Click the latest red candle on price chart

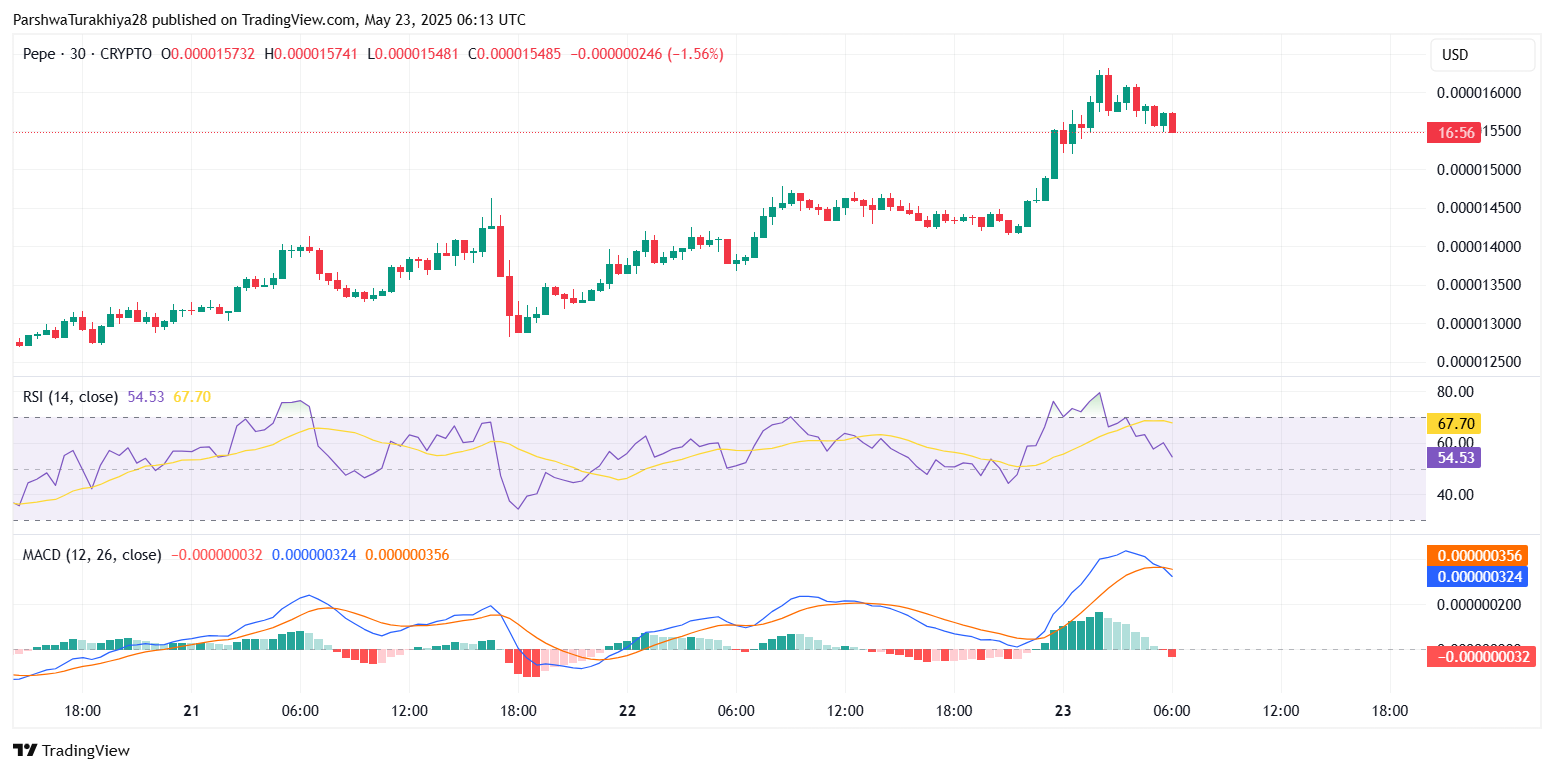(1172, 122)
